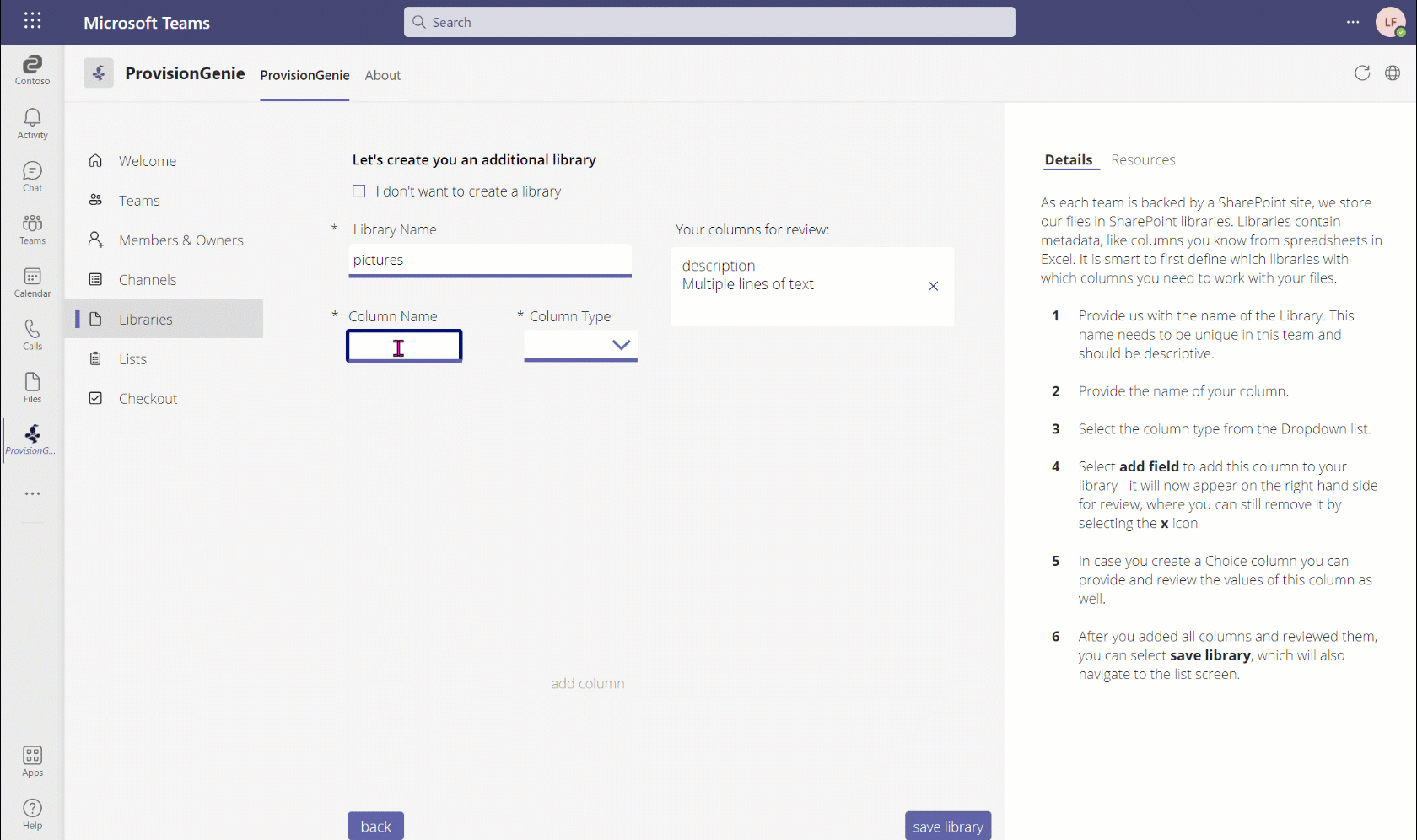
Task: Select the 'description' column entry text
Action: (719, 266)
